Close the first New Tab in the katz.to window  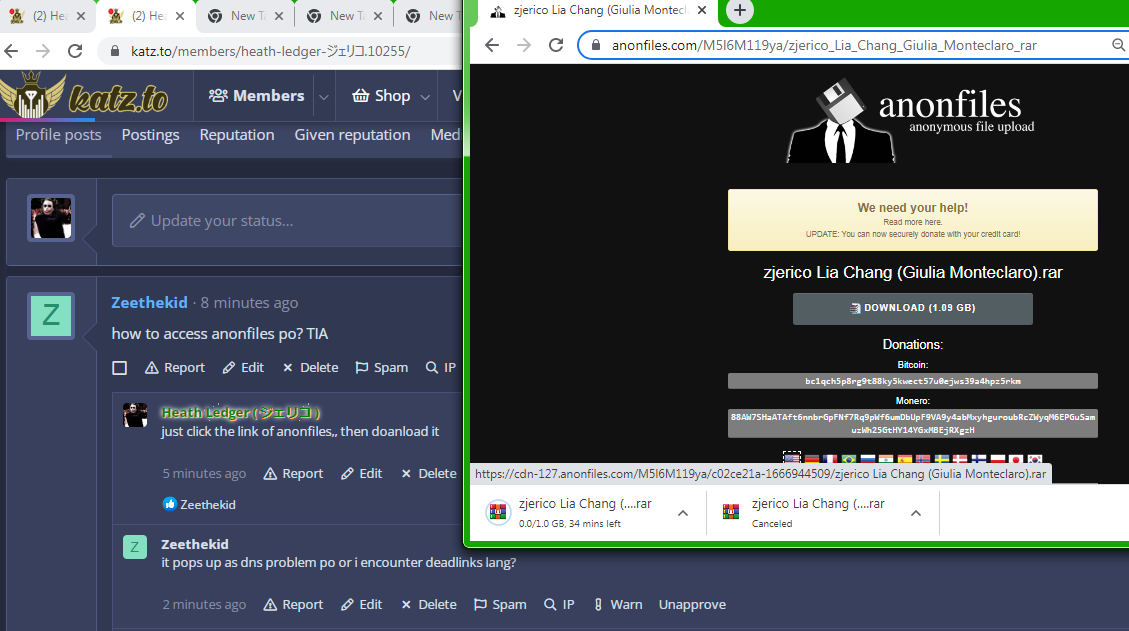point(279,16)
